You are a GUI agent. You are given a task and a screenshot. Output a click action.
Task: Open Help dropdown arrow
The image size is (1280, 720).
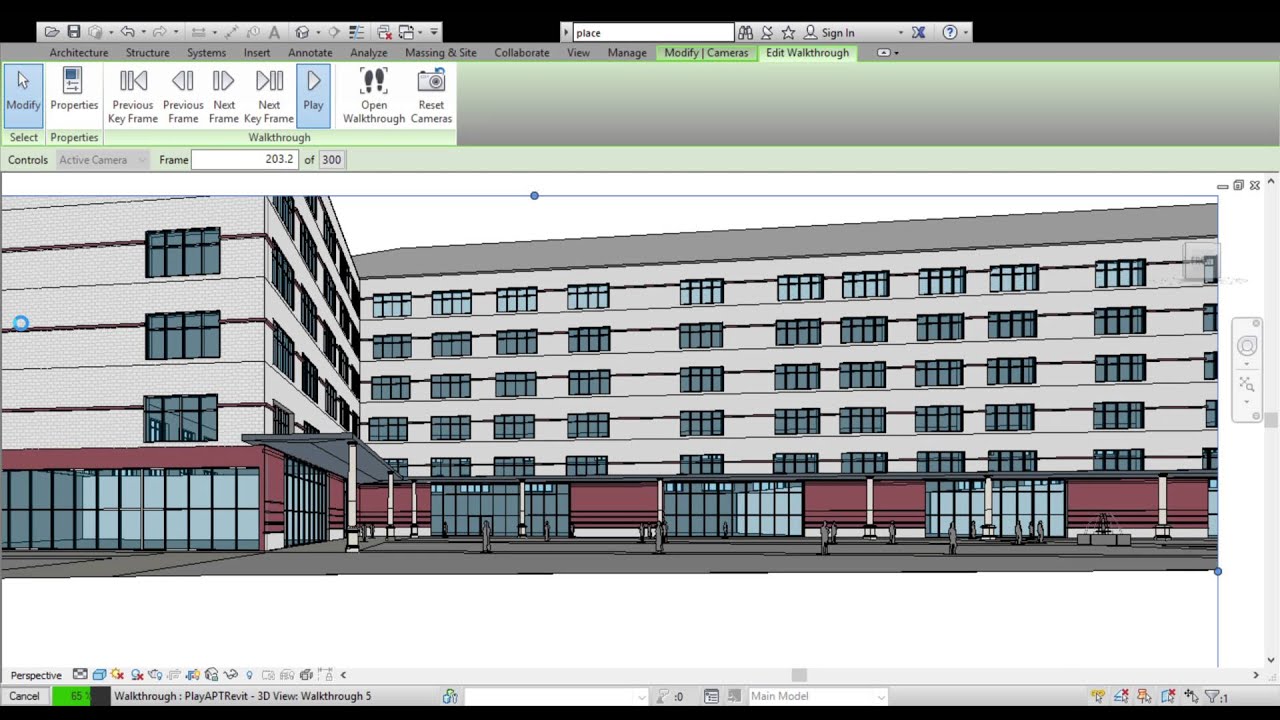tap(965, 33)
